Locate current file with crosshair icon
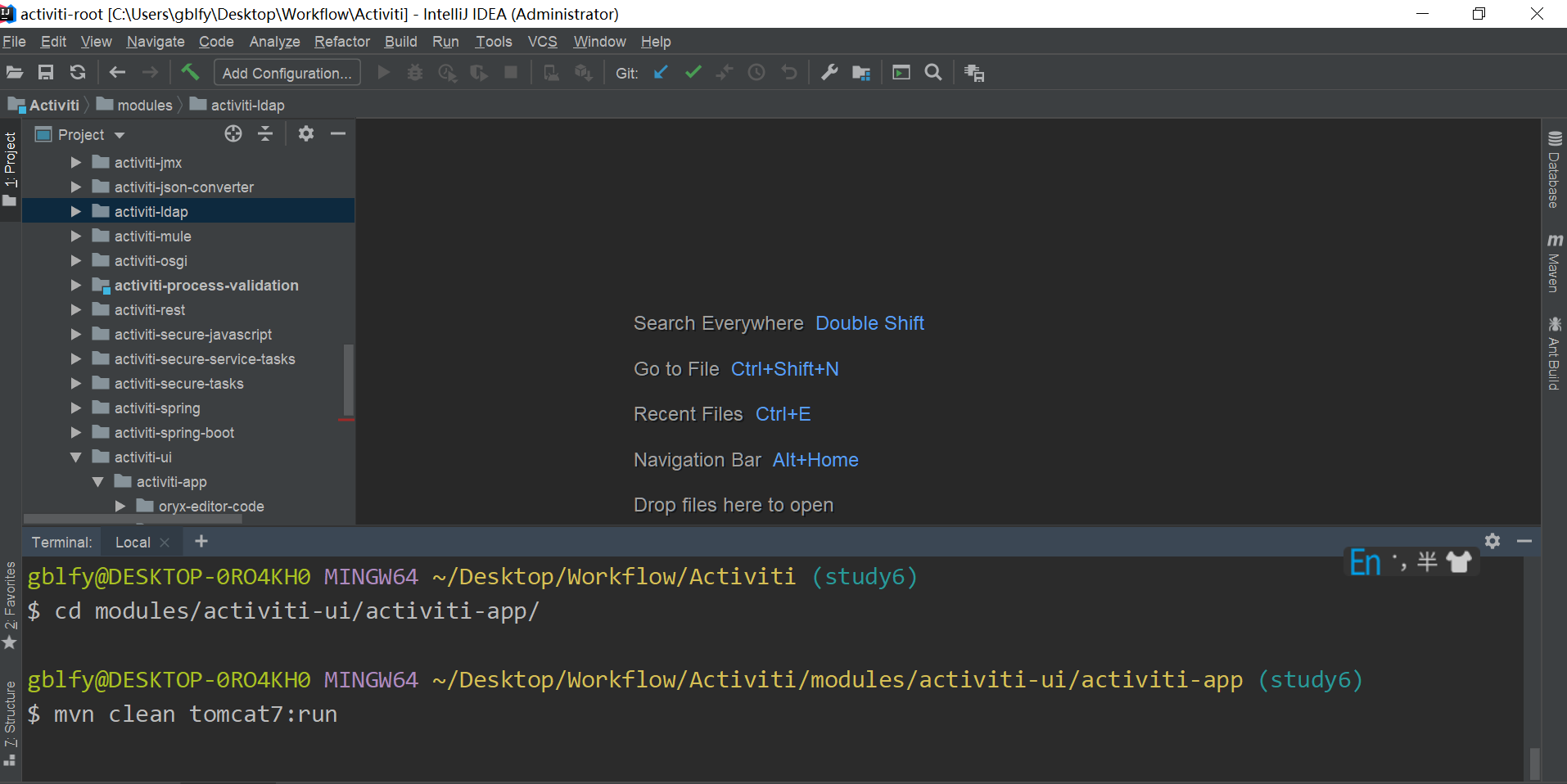 (233, 133)
